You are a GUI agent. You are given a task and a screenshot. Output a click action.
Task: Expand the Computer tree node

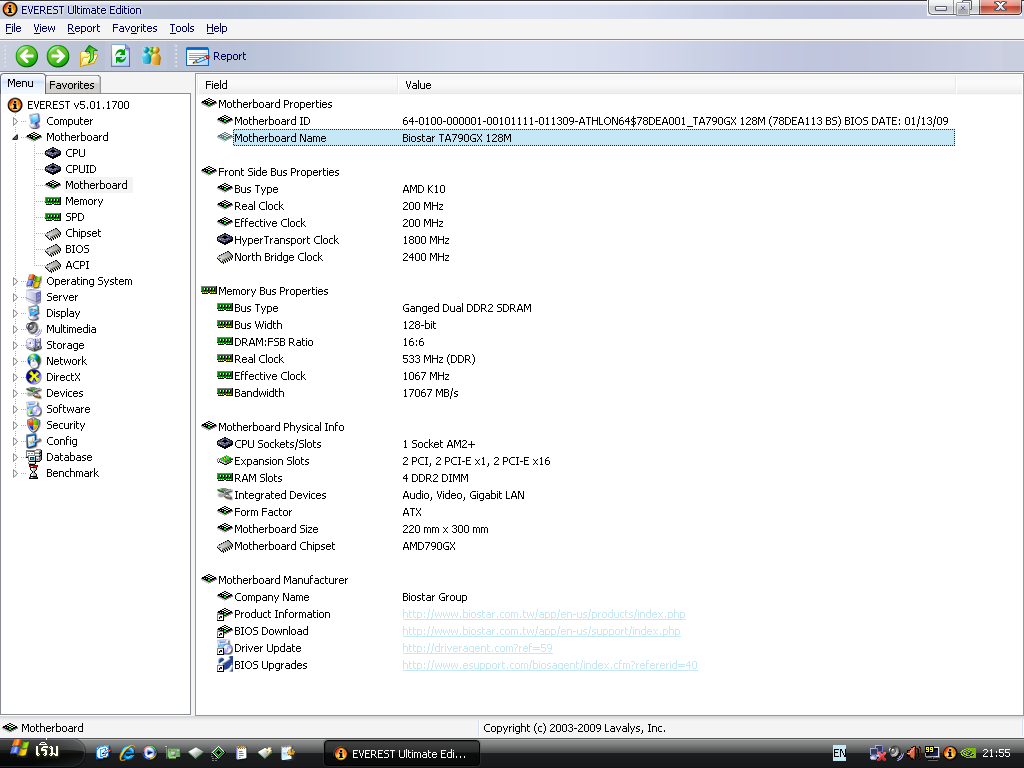(x=15, y=121)
